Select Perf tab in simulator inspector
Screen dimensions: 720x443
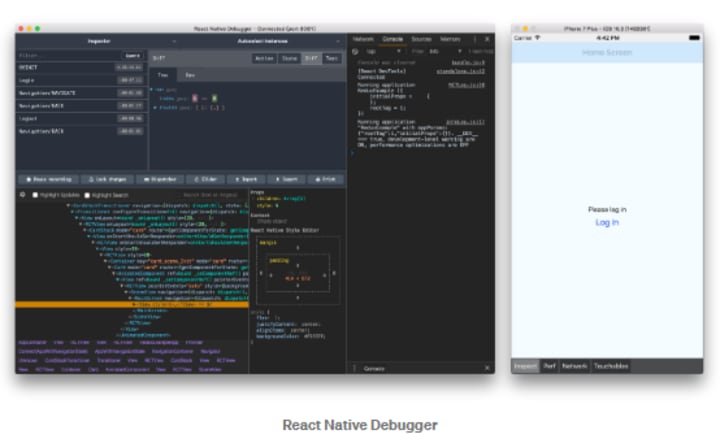(x=550, y=366)
